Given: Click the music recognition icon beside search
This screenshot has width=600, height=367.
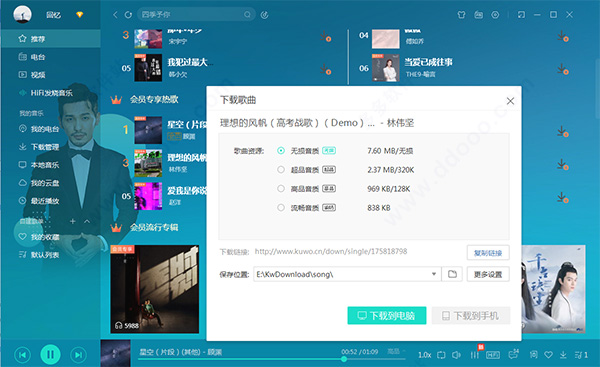Looking at the screenshot, I should click(x=264, y=15).
